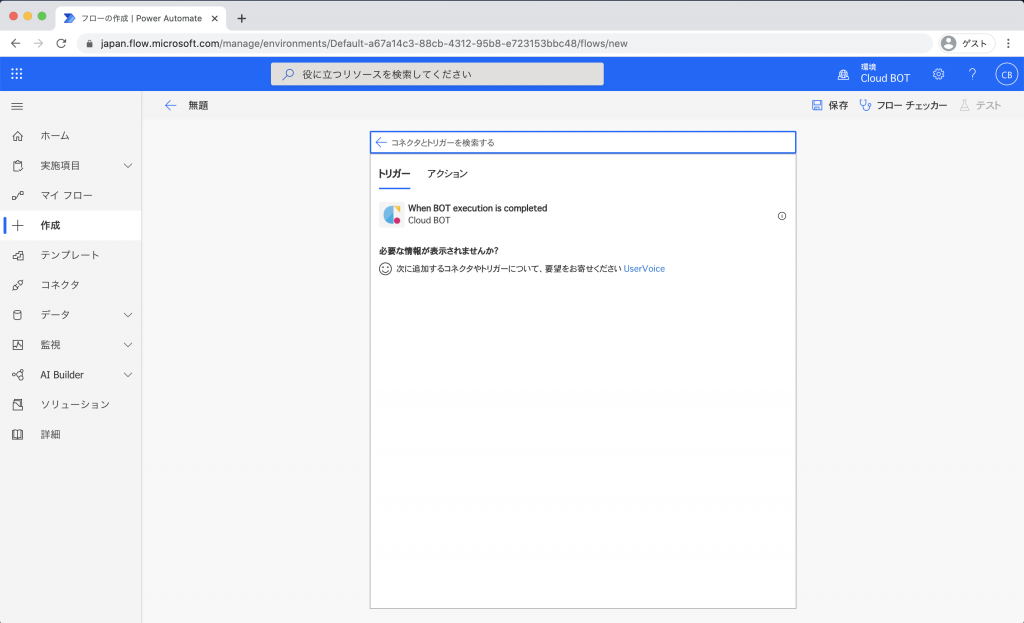Click the 実施項目 clipboard icon
Image resolution: width=1024 pixels, height=623 pixels.
click(x=18, y=166)
